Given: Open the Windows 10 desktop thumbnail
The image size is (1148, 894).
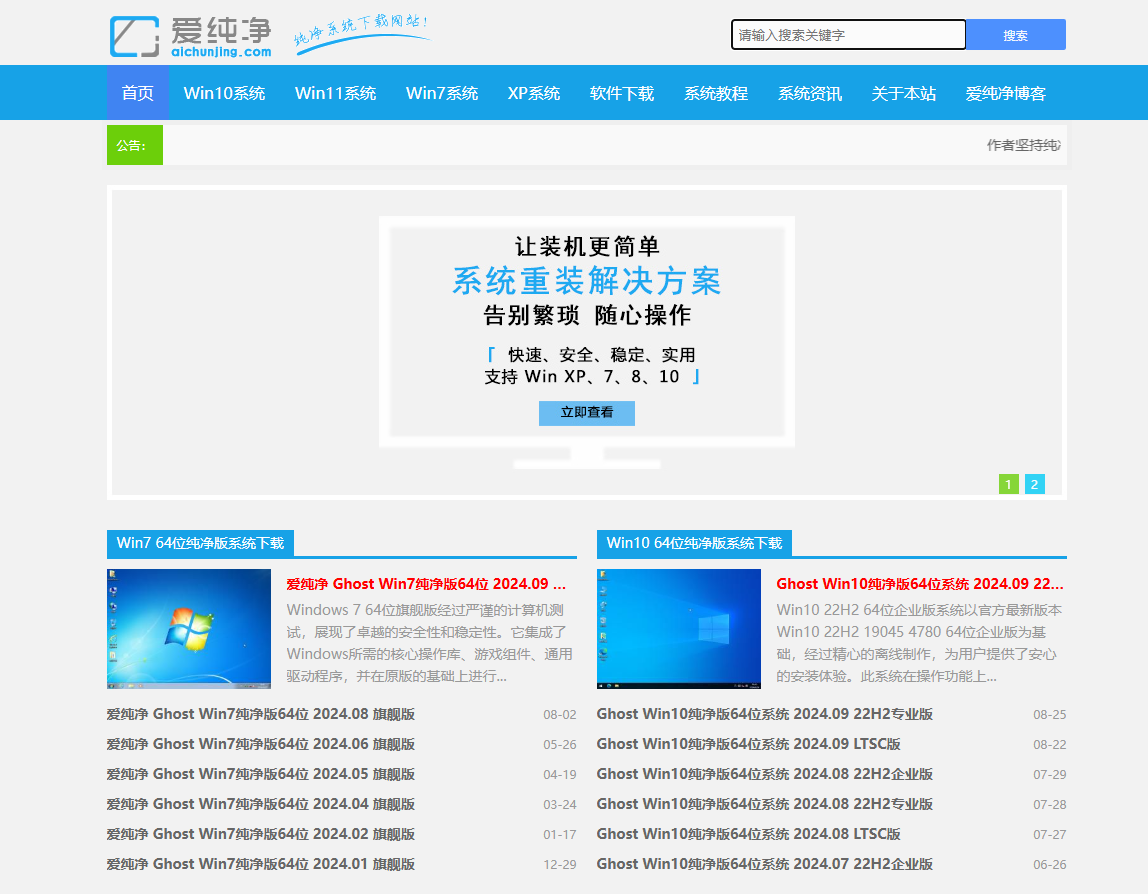Looking at the screenshot, I should click(679, 629).
